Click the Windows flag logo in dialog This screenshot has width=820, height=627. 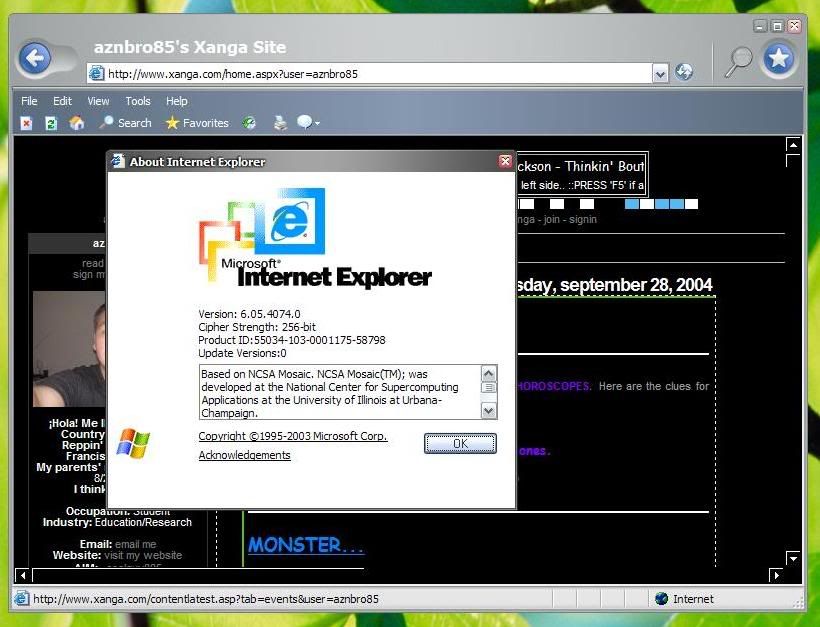133,443
